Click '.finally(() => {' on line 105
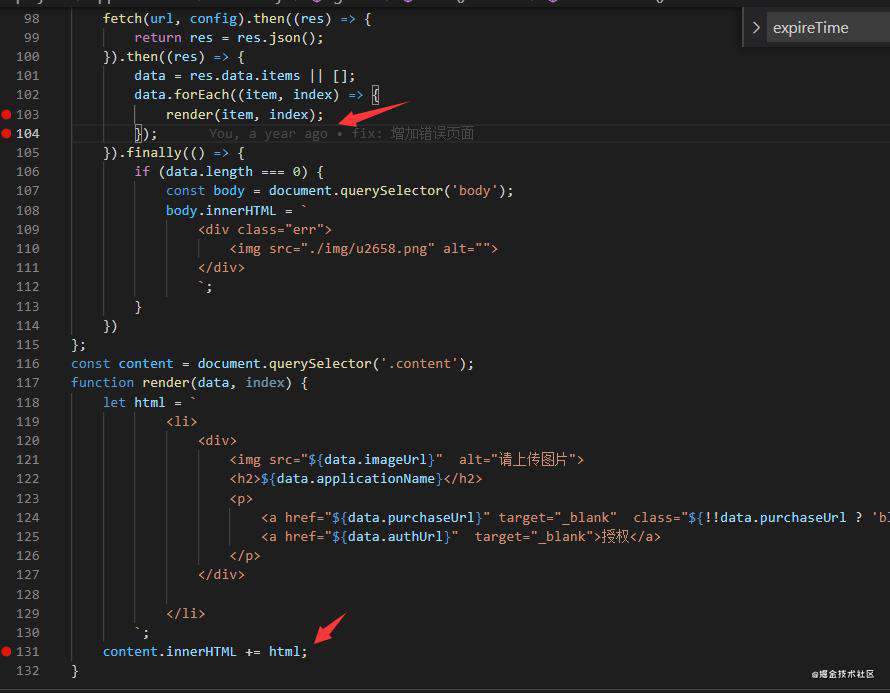890x693 pixels. point(181,153)
